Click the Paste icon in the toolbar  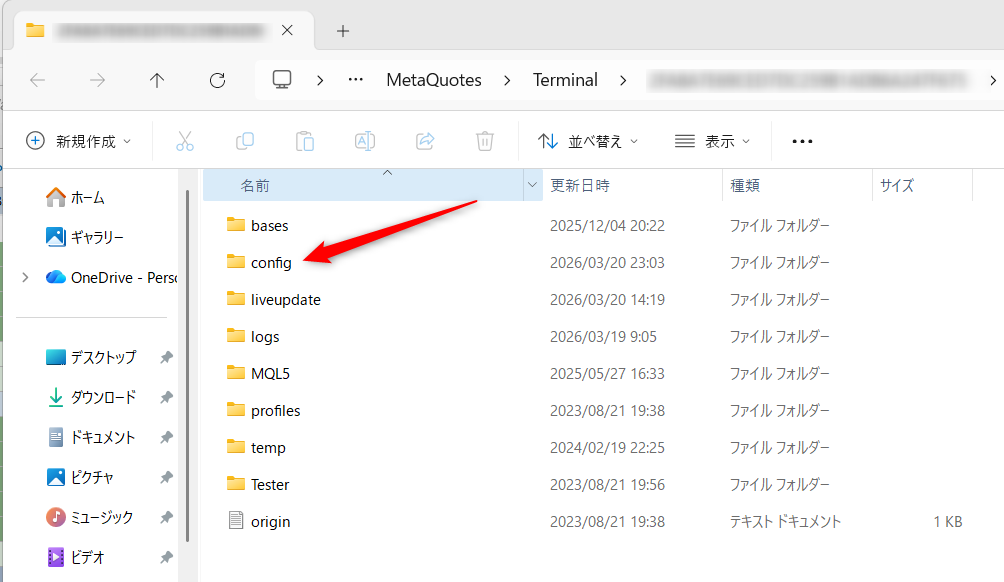tap(304, 141)
